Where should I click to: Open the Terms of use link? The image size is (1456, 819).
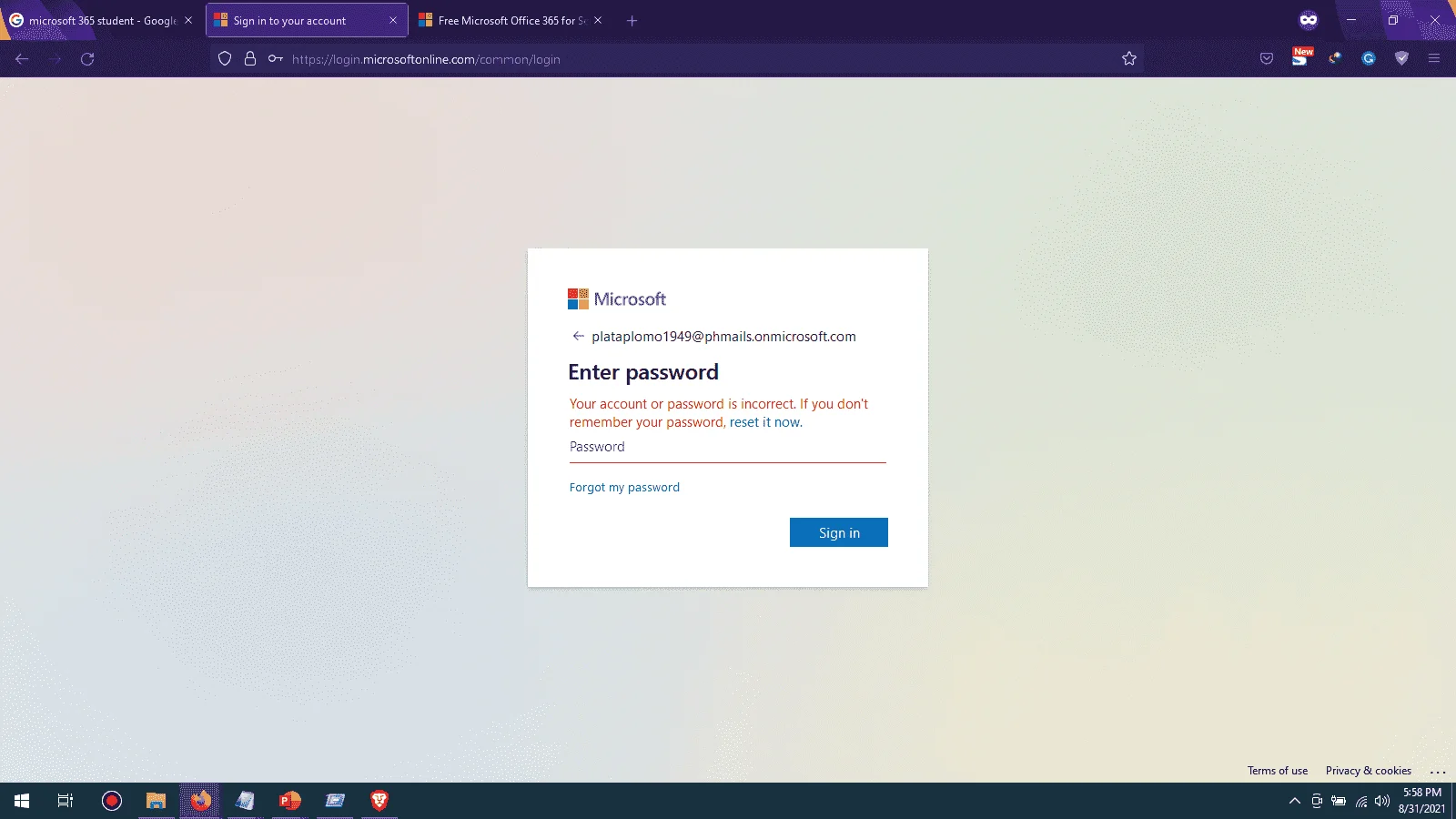click(1278, 771)
